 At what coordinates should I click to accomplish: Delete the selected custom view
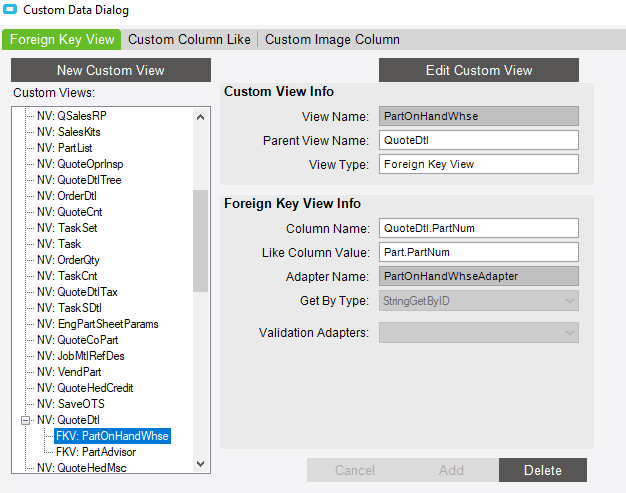[x=543, y=470]
